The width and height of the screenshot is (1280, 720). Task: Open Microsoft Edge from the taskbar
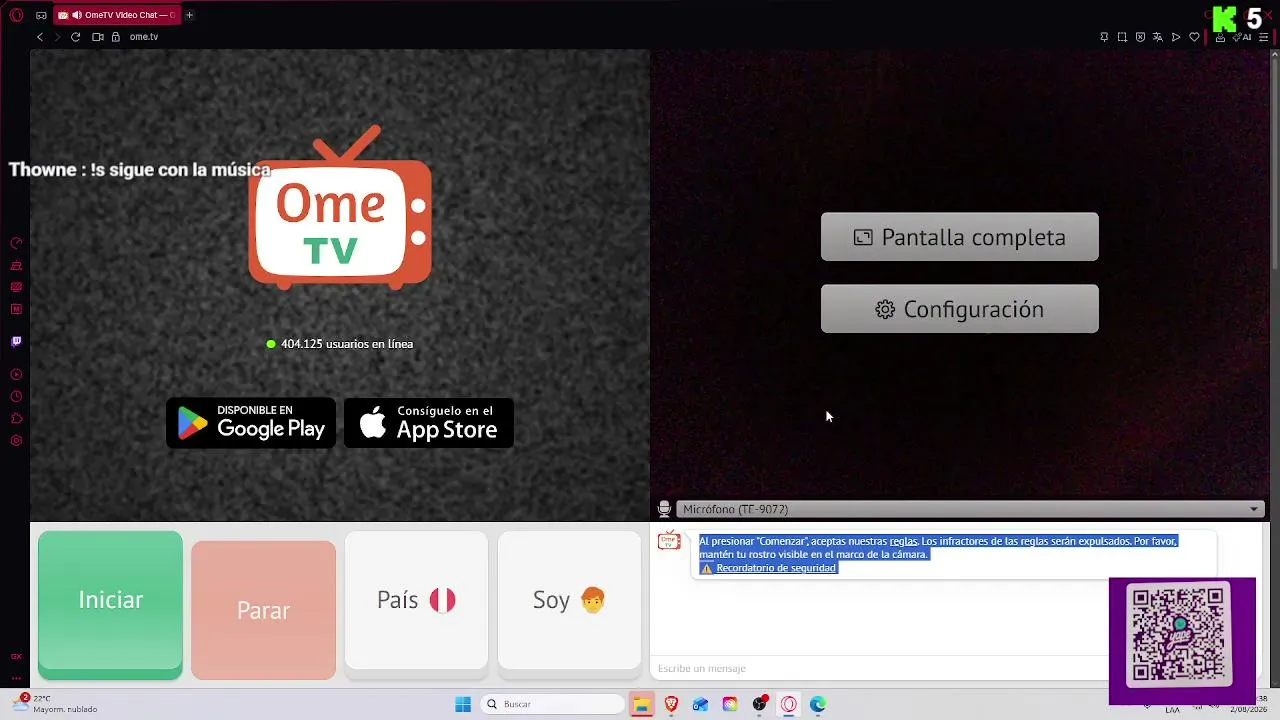tap(818, 704)
